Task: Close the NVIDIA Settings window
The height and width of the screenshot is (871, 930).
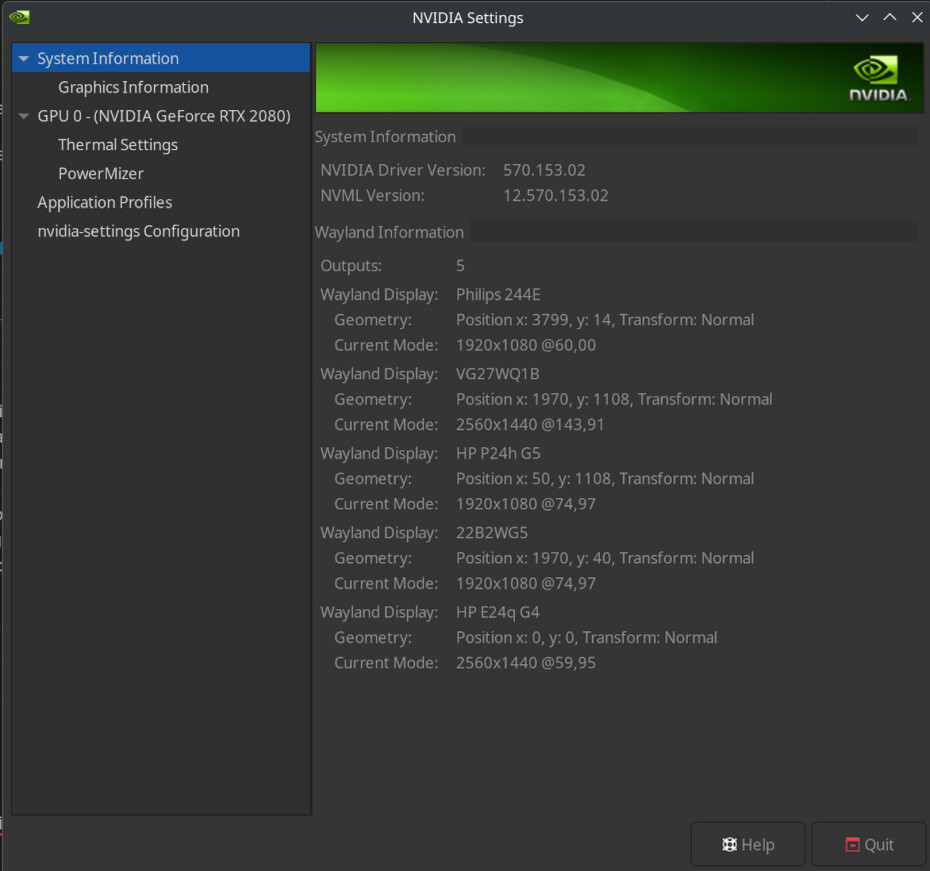Action: tap(916, 18)
